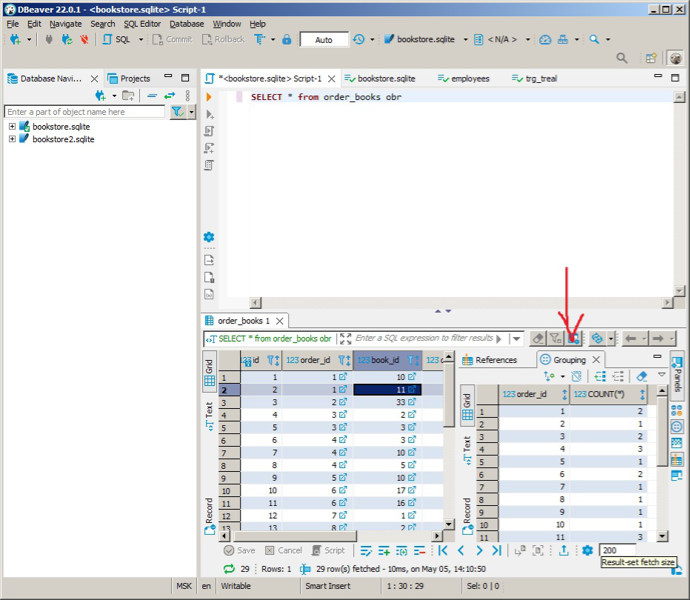Switch to the References panel tab
The width and height of the screenshot is (690, 600).
coord(489,360)
